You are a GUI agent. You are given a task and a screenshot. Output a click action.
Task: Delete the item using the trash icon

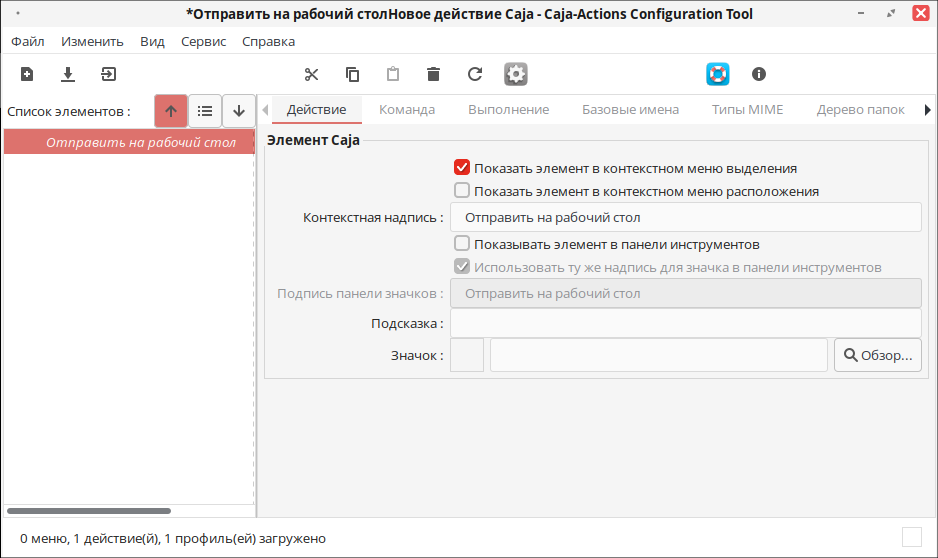[x=434, y=74]
